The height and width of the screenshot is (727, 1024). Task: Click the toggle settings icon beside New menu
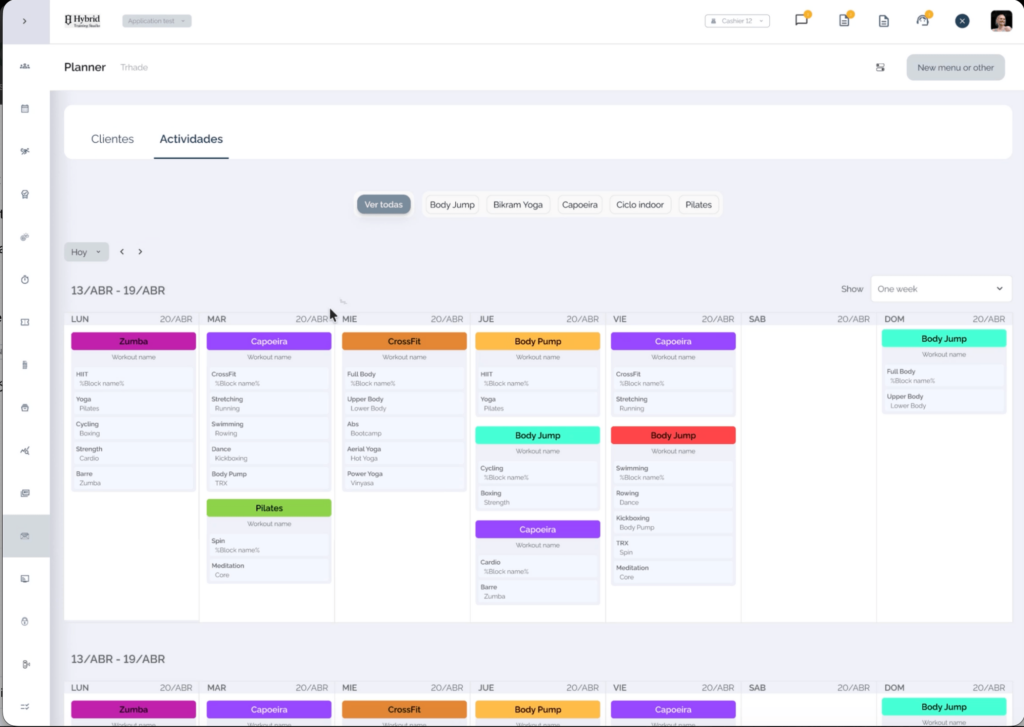(x=880, y=67)
